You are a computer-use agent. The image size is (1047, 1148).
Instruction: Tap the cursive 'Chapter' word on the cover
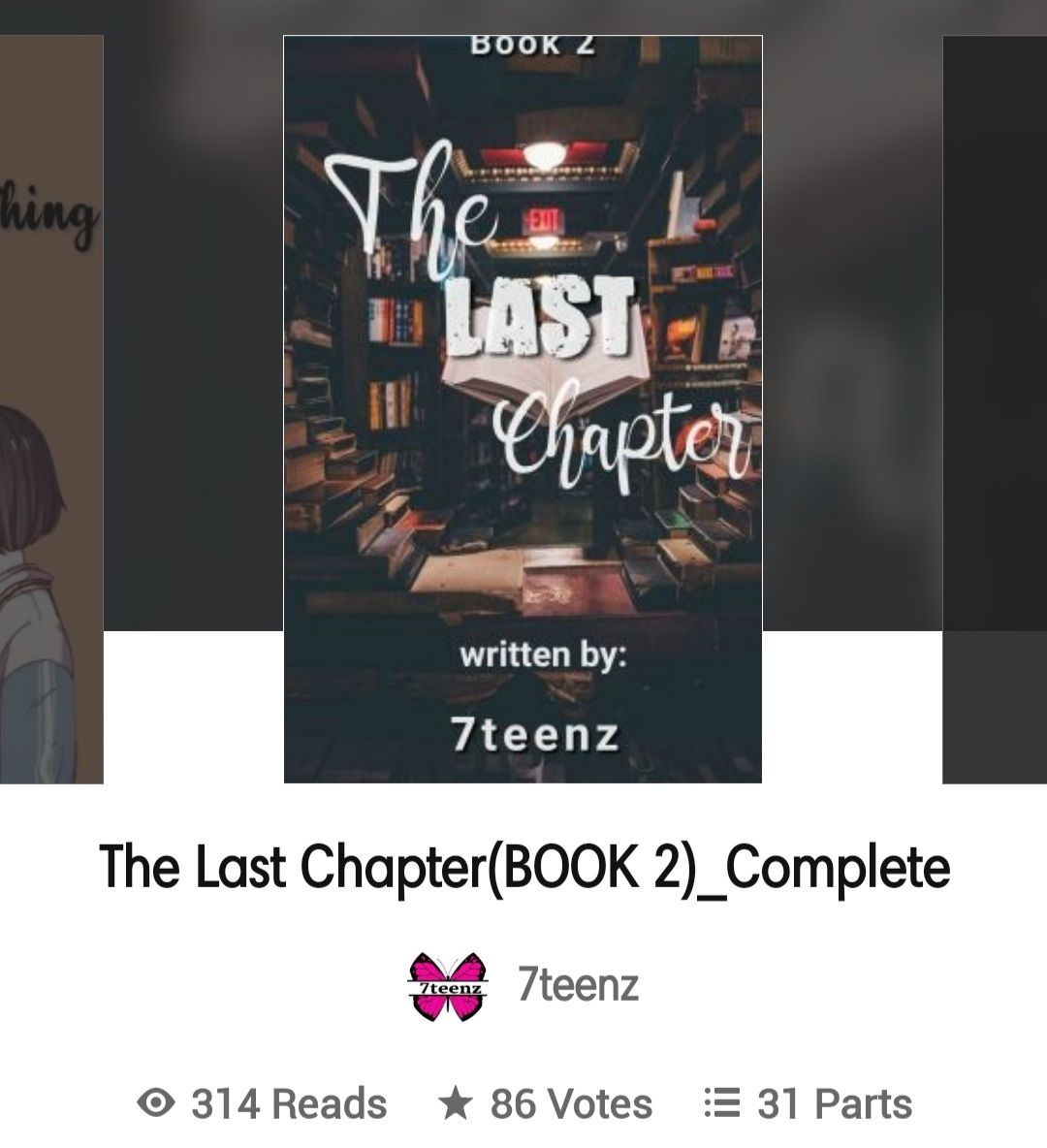pos(622,438)
